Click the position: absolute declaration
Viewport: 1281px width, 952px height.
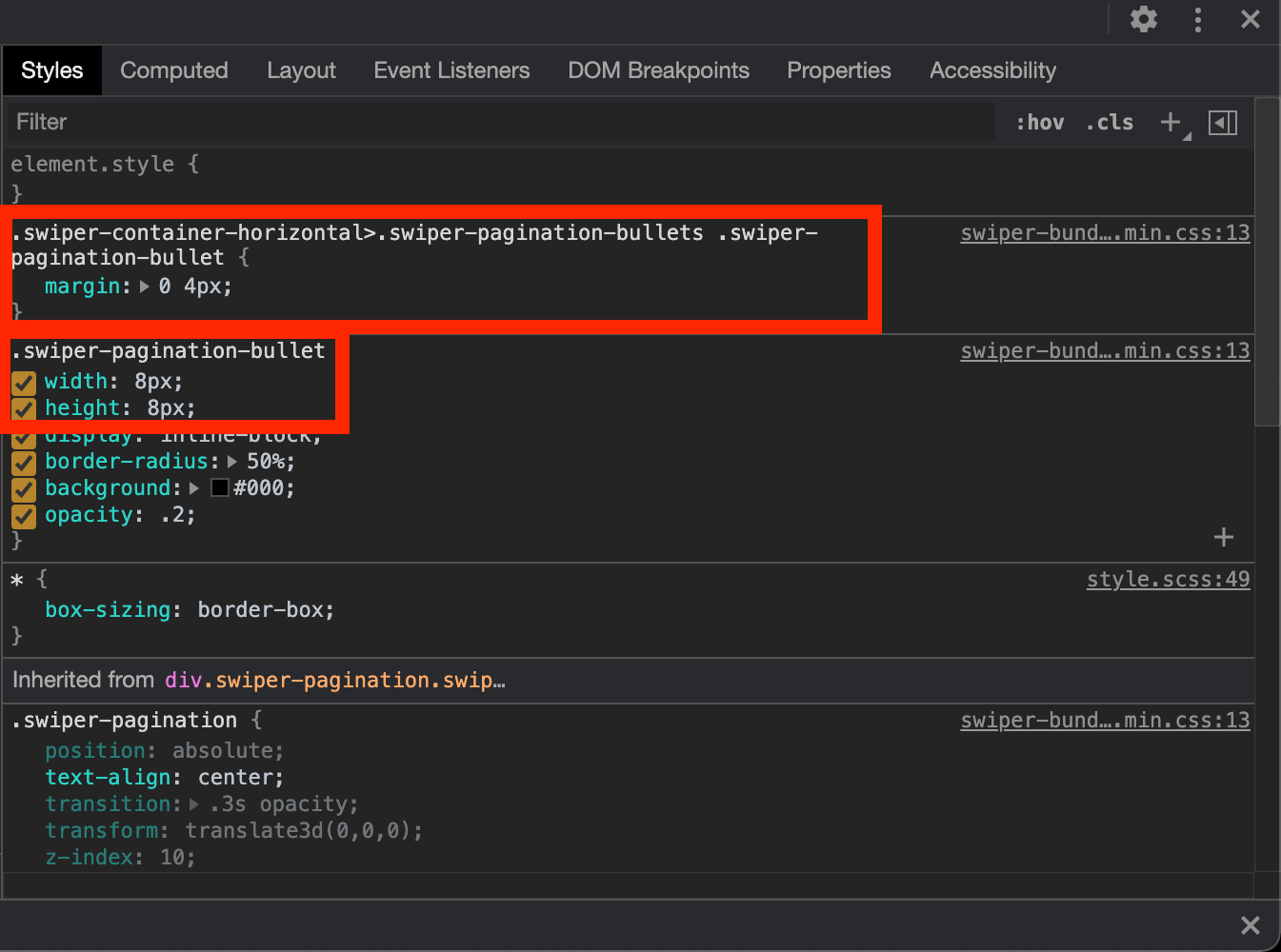[x=164, y=751]
